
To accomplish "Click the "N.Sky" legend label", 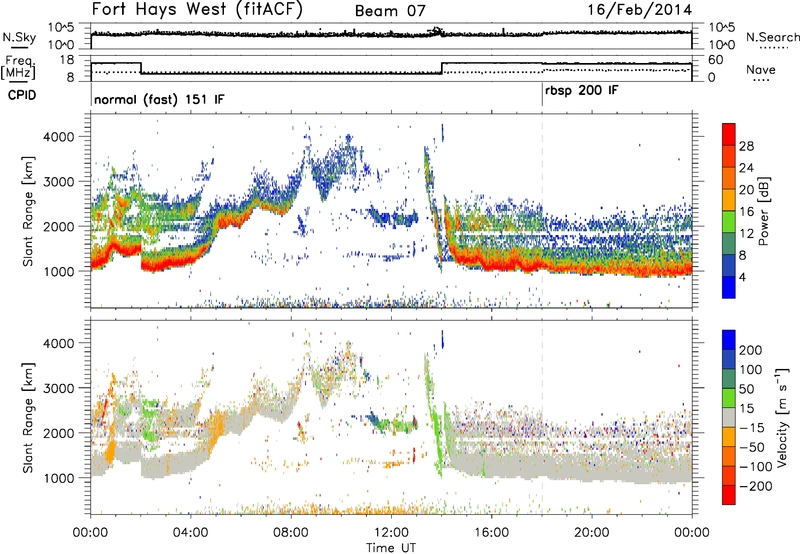I will tap(19, 37).
